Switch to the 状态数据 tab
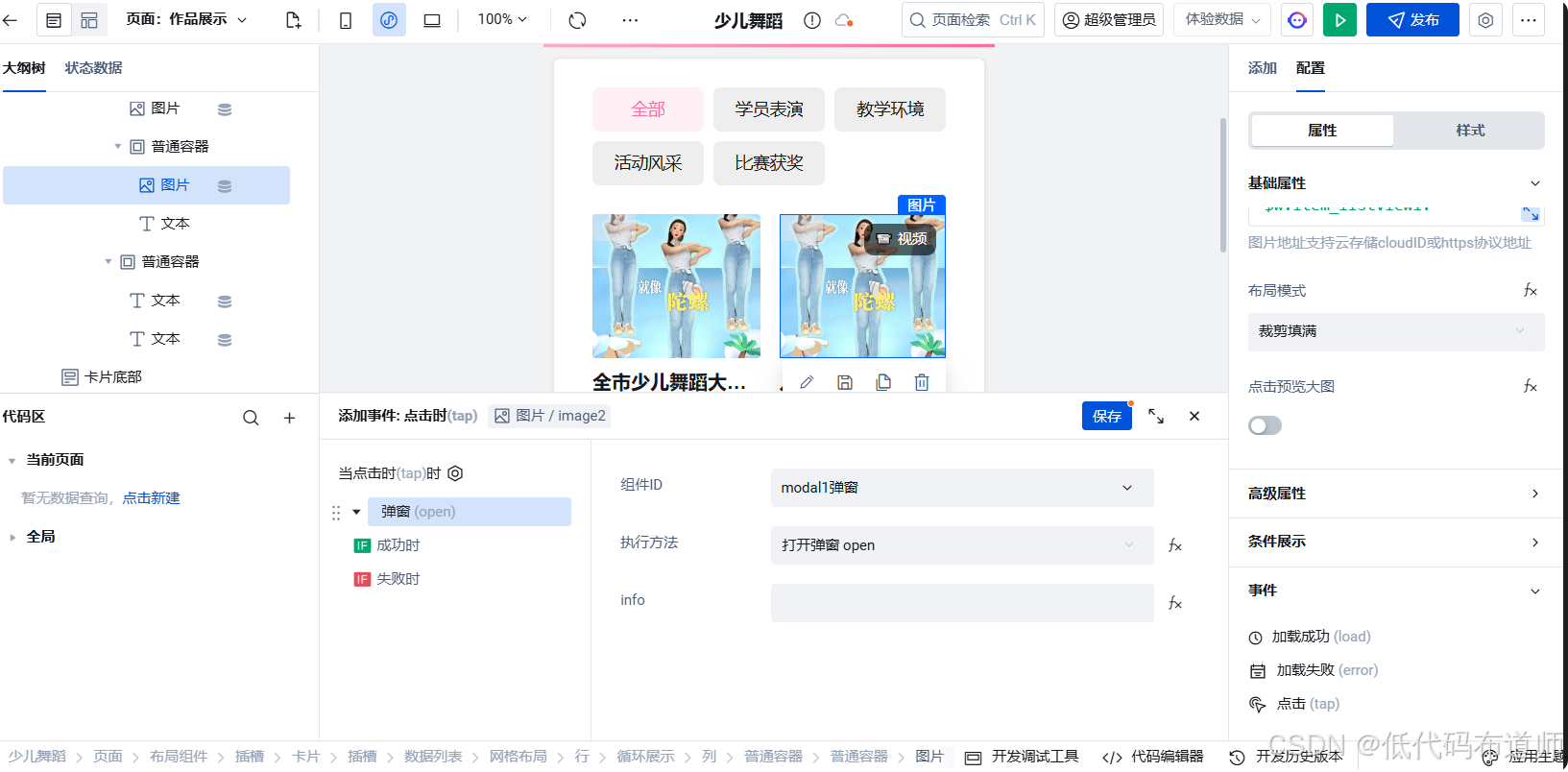Screen dimensions: 1568x772 93,68
